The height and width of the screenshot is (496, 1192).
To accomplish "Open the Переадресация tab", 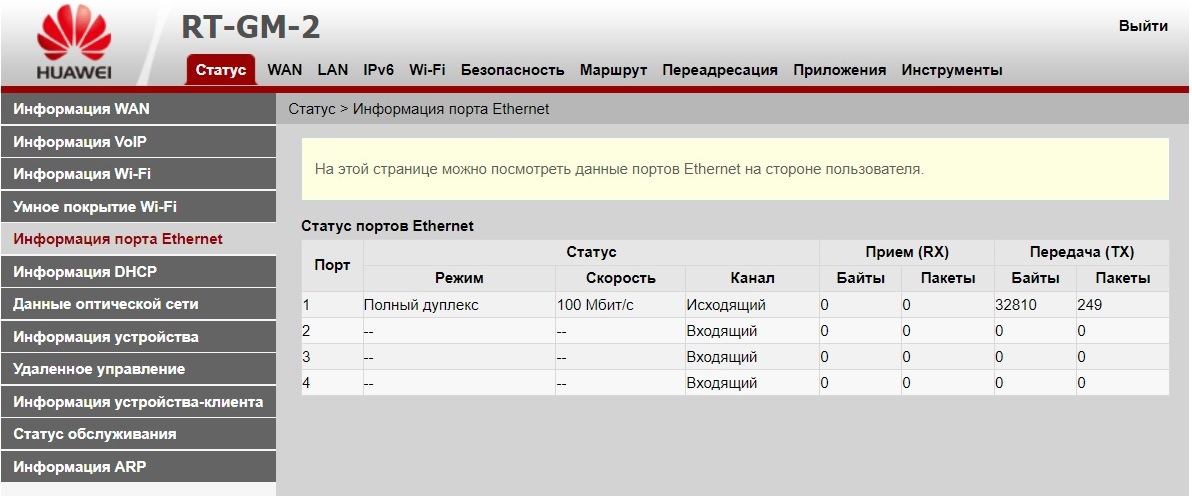I will pos(719,70).
